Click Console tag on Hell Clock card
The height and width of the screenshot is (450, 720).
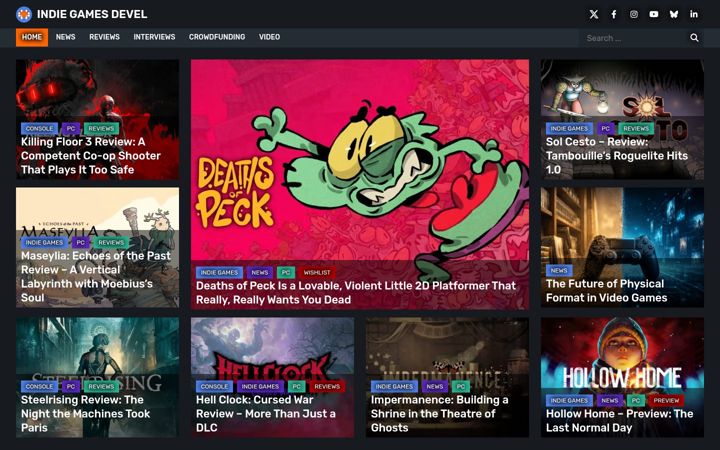[x=214, y=387]
